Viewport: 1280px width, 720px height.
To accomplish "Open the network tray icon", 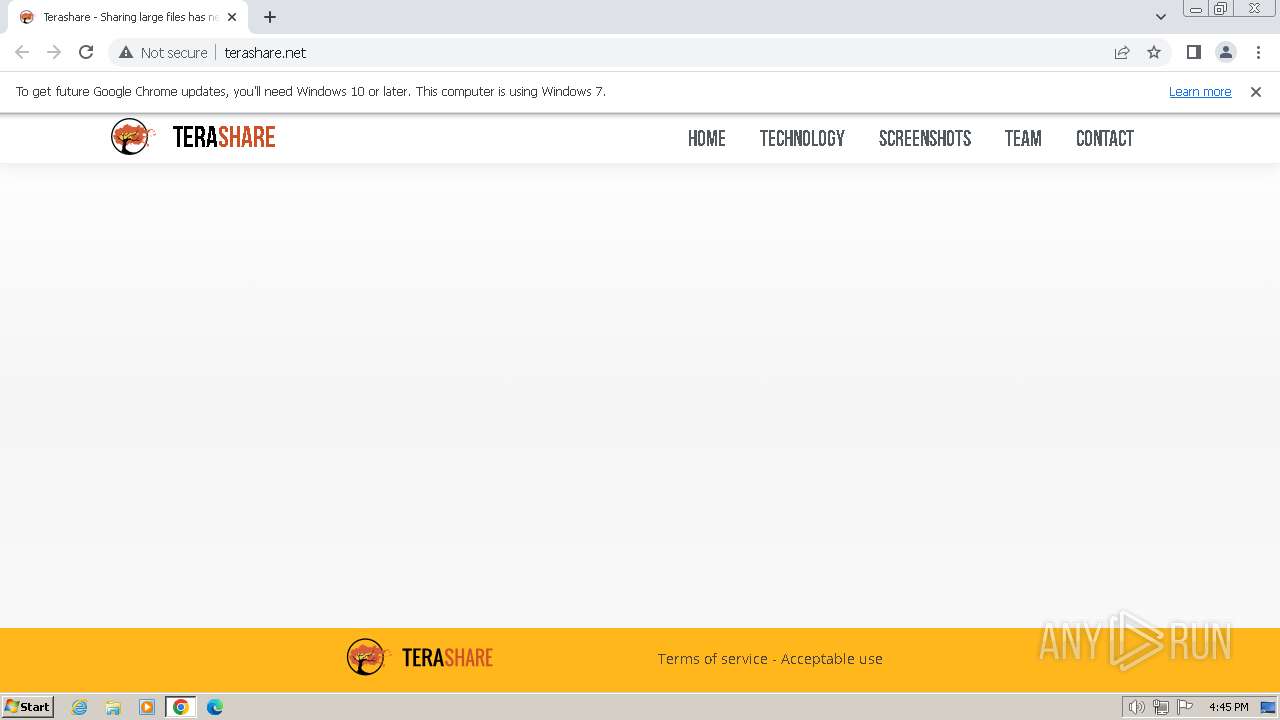I will (1161, 707).
